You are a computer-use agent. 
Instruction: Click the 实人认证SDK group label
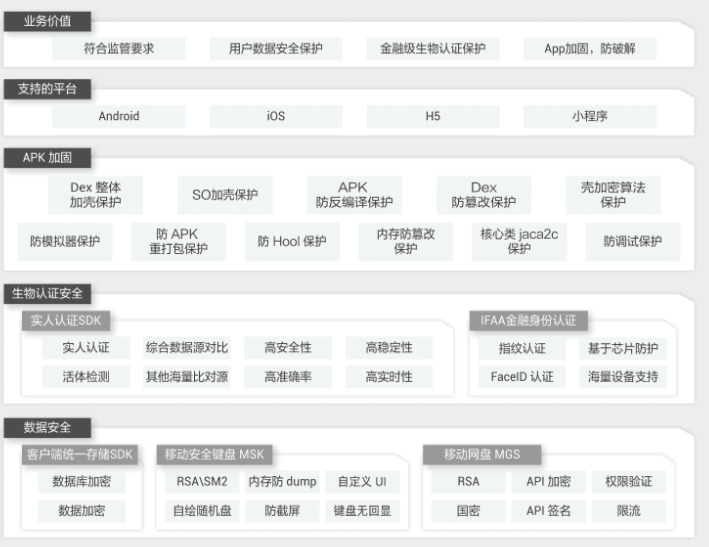(x=66, y=321)
